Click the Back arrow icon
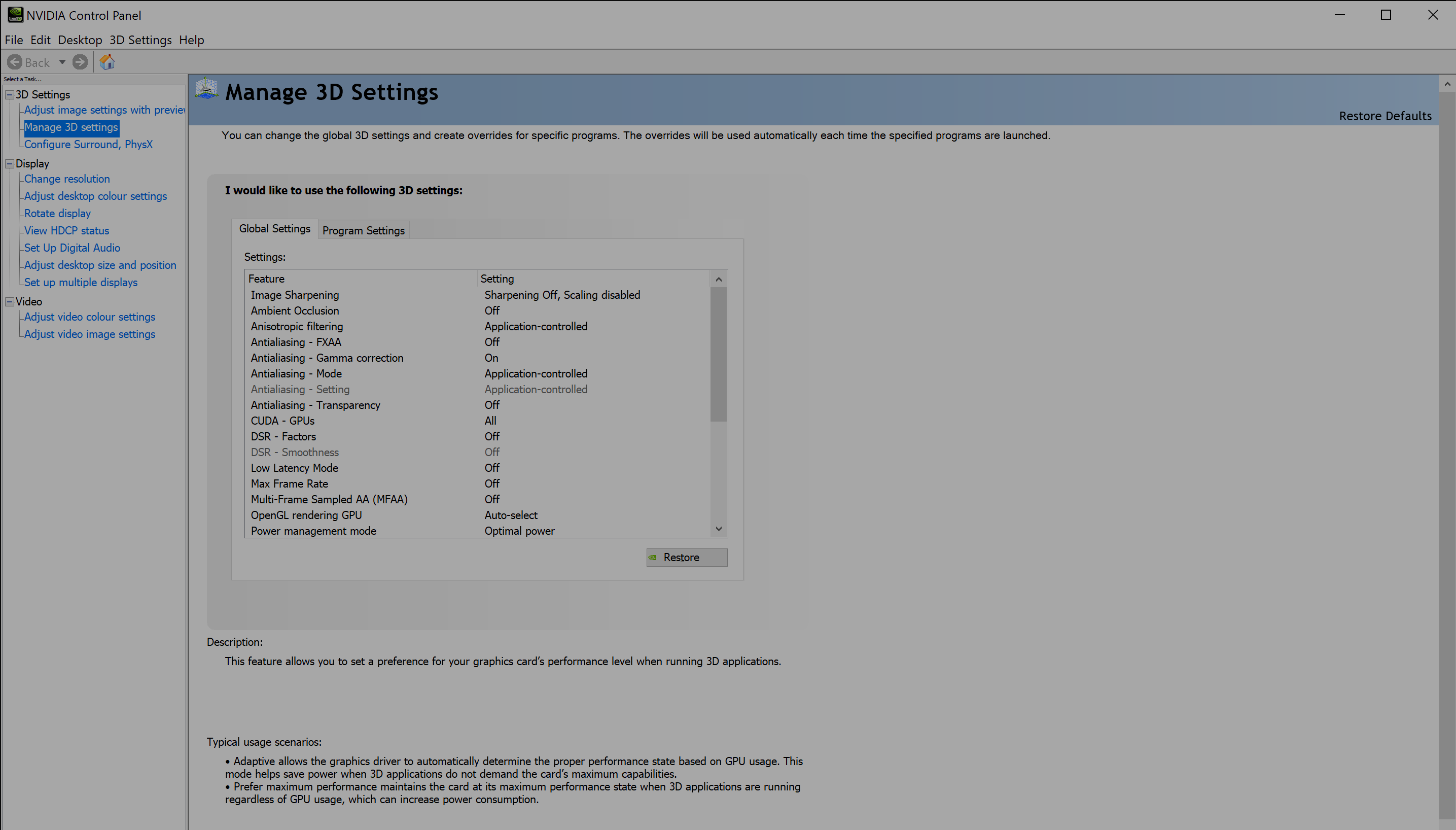 click(15, 61)
